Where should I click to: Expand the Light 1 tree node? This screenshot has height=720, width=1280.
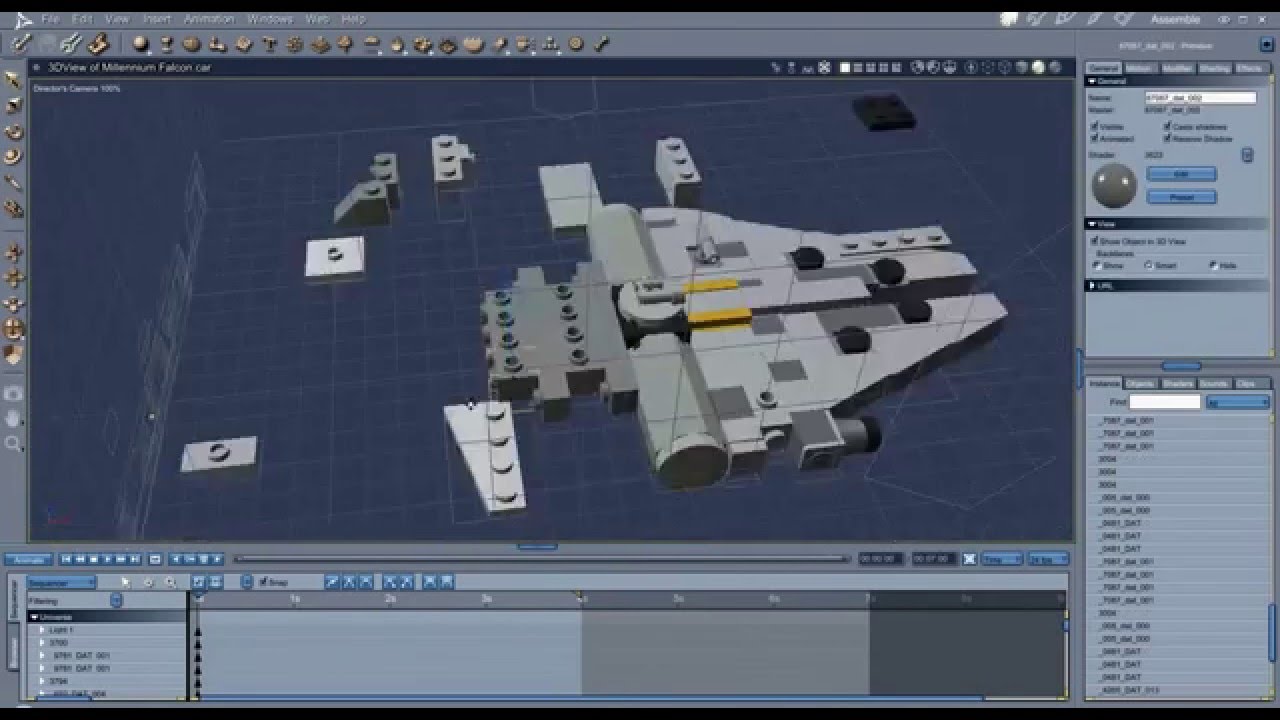[43, 630]
